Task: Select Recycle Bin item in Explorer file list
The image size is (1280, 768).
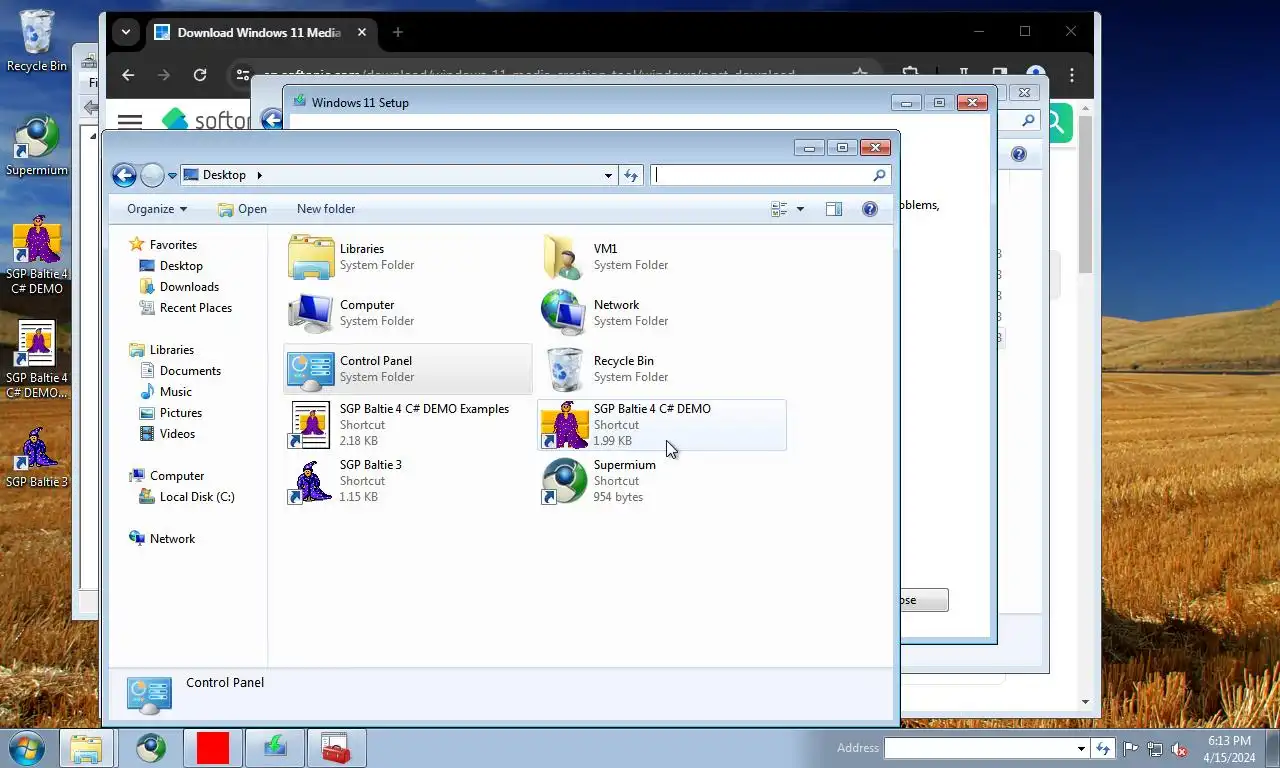Action: 662,369
